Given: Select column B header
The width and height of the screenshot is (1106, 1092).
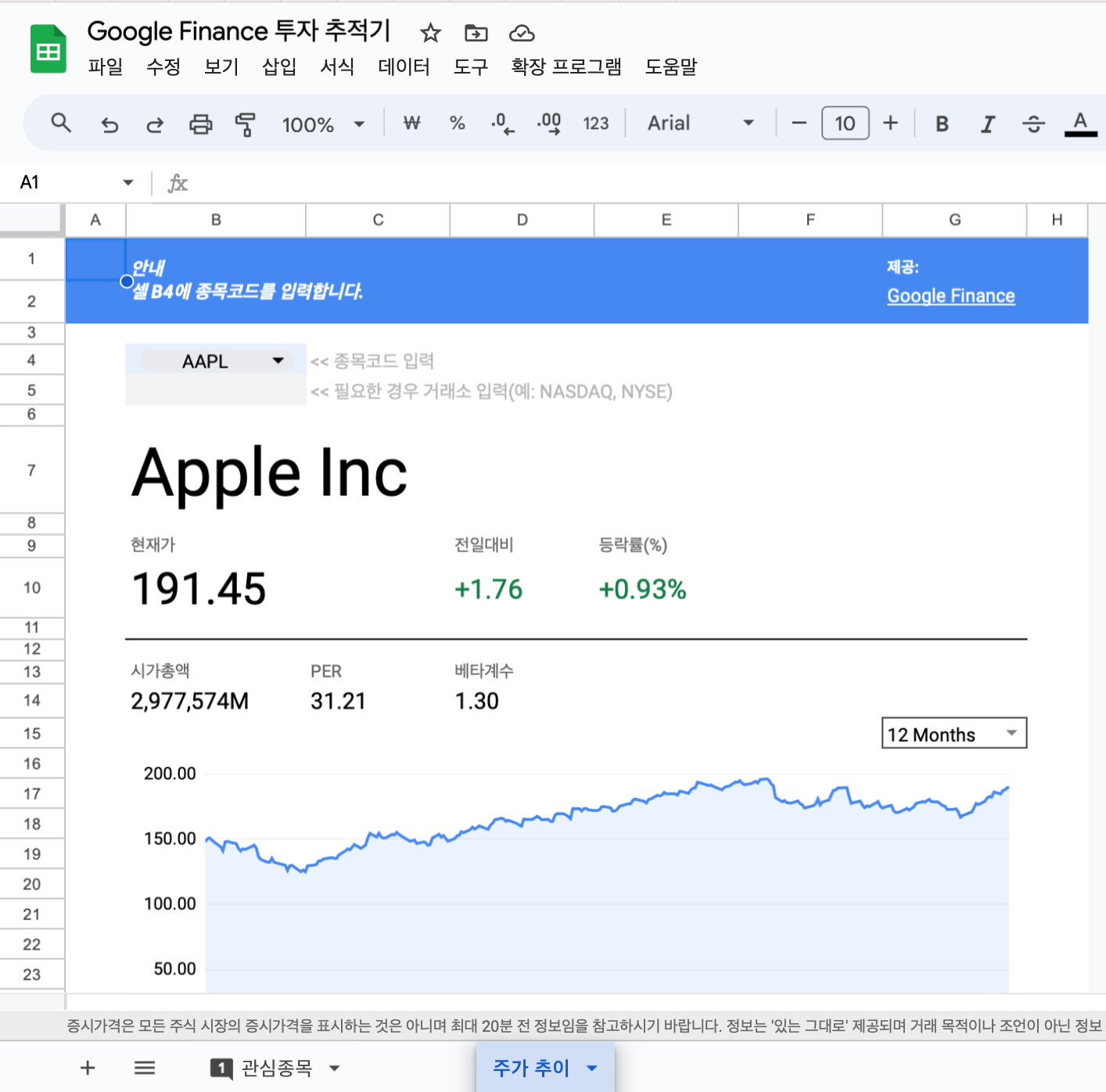Looking at the screenshot, I should 216,220.
